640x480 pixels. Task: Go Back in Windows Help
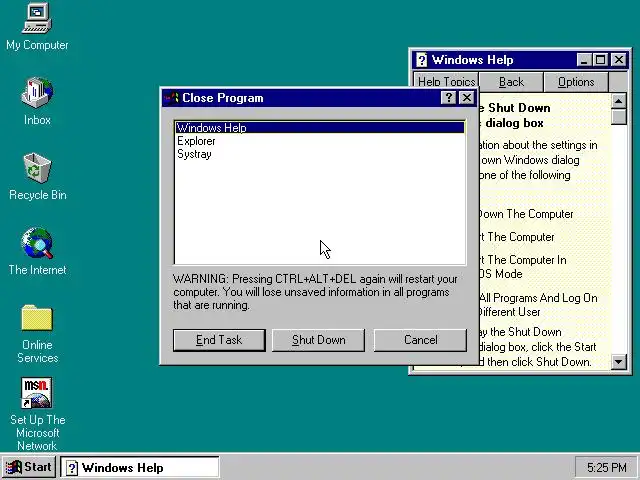pos(511,82)
